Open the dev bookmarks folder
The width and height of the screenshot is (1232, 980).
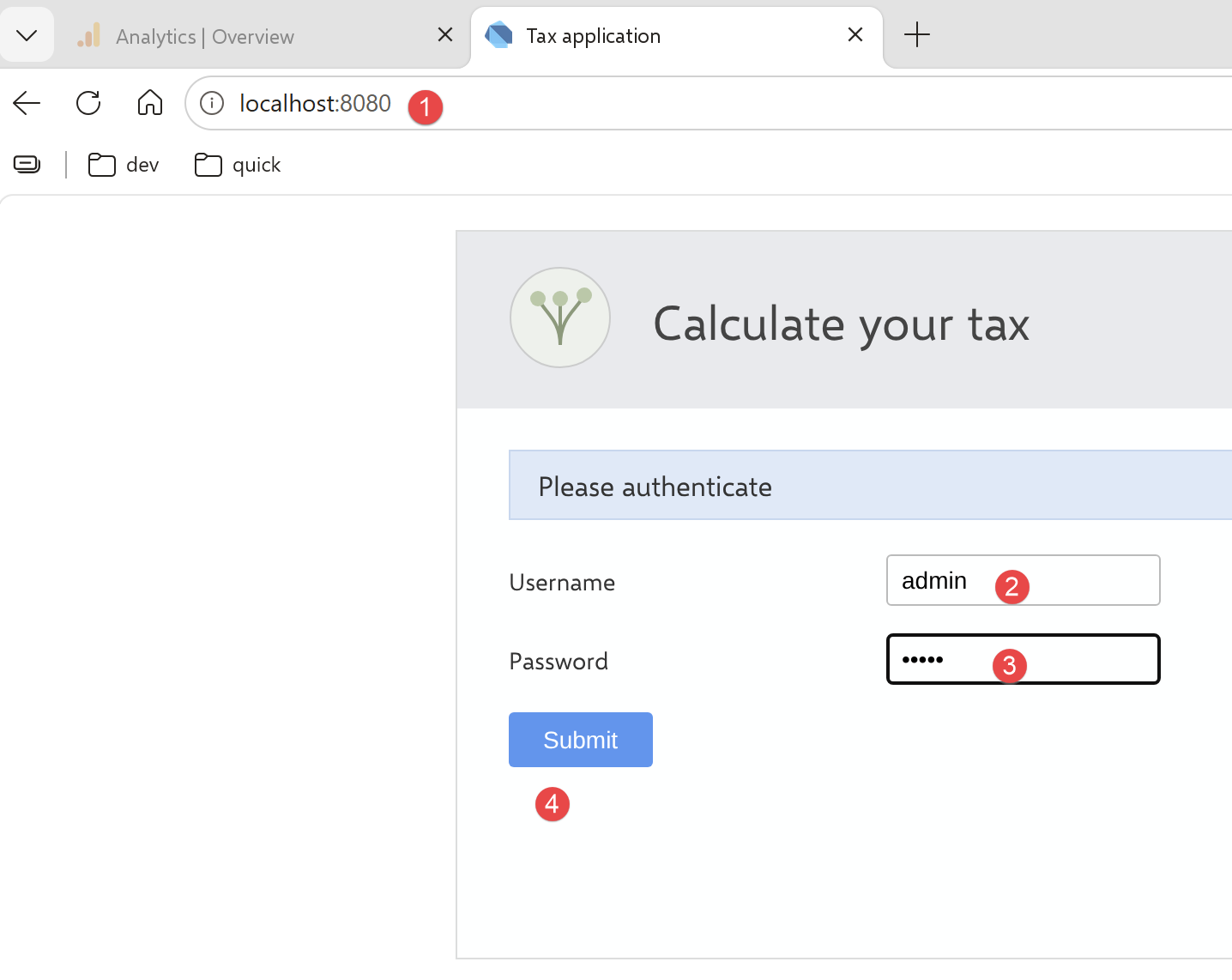(124, 165)
